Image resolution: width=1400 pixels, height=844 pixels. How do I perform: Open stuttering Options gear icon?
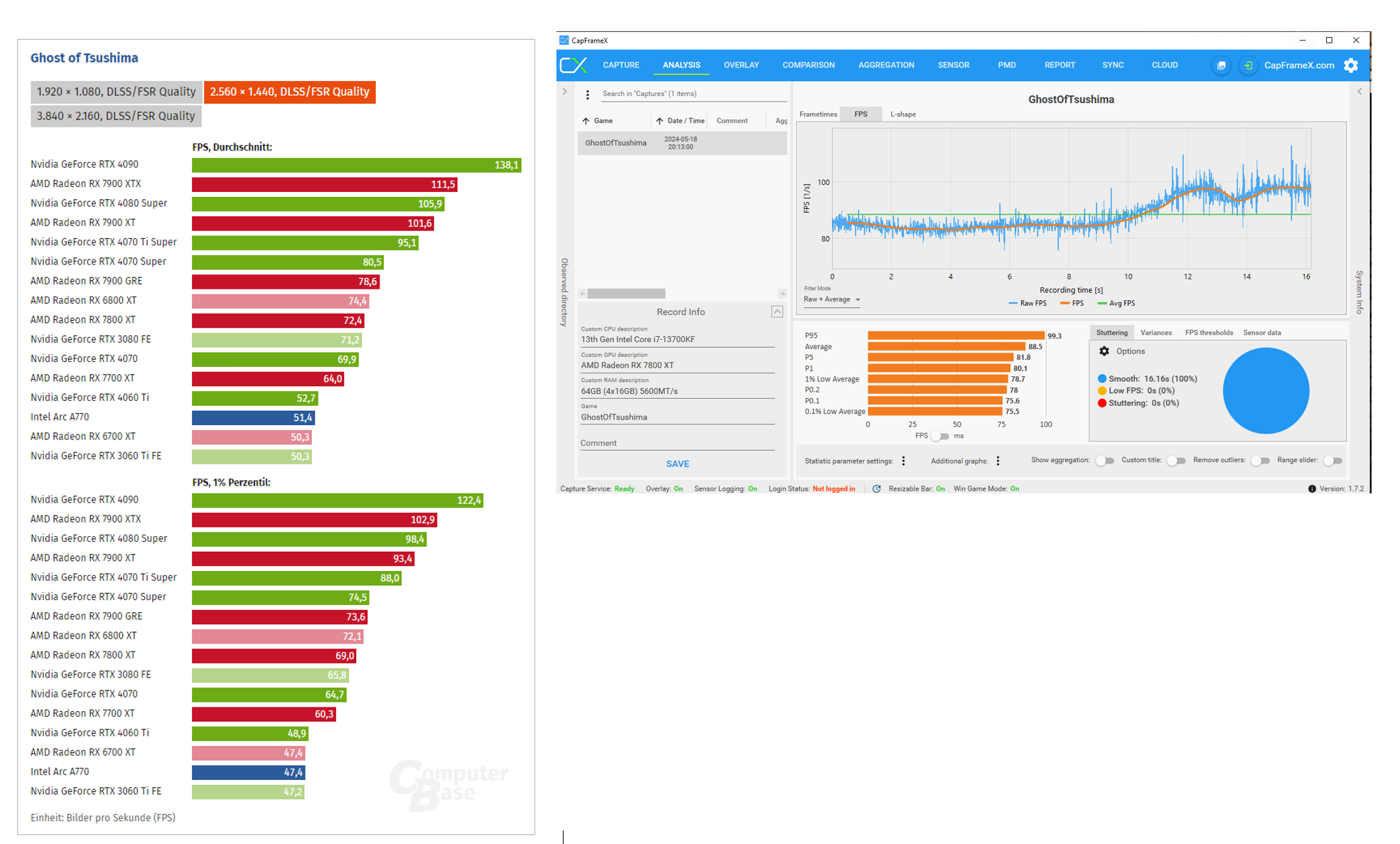tap(1104, 351)
